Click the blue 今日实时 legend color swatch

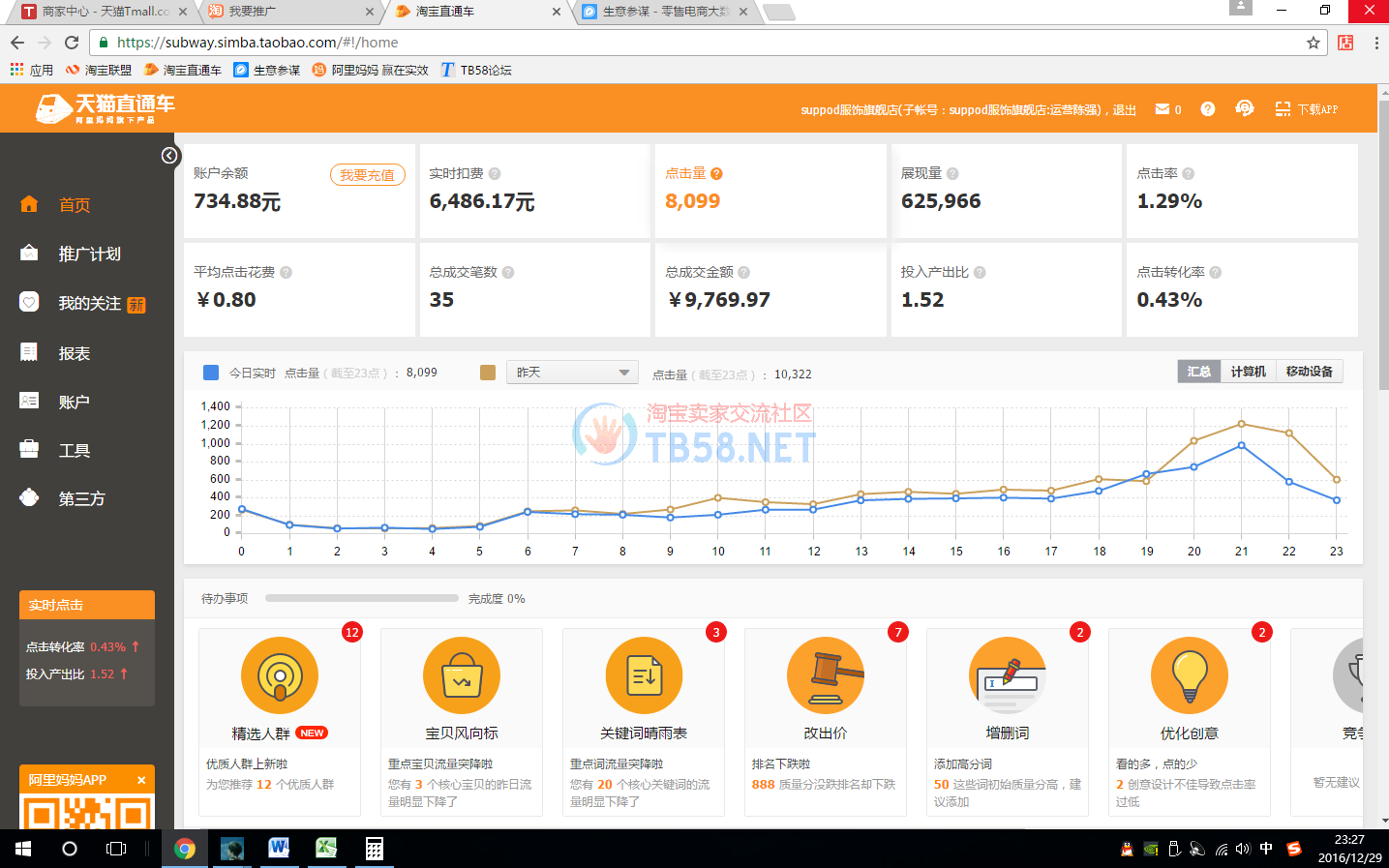coord(211,373)
